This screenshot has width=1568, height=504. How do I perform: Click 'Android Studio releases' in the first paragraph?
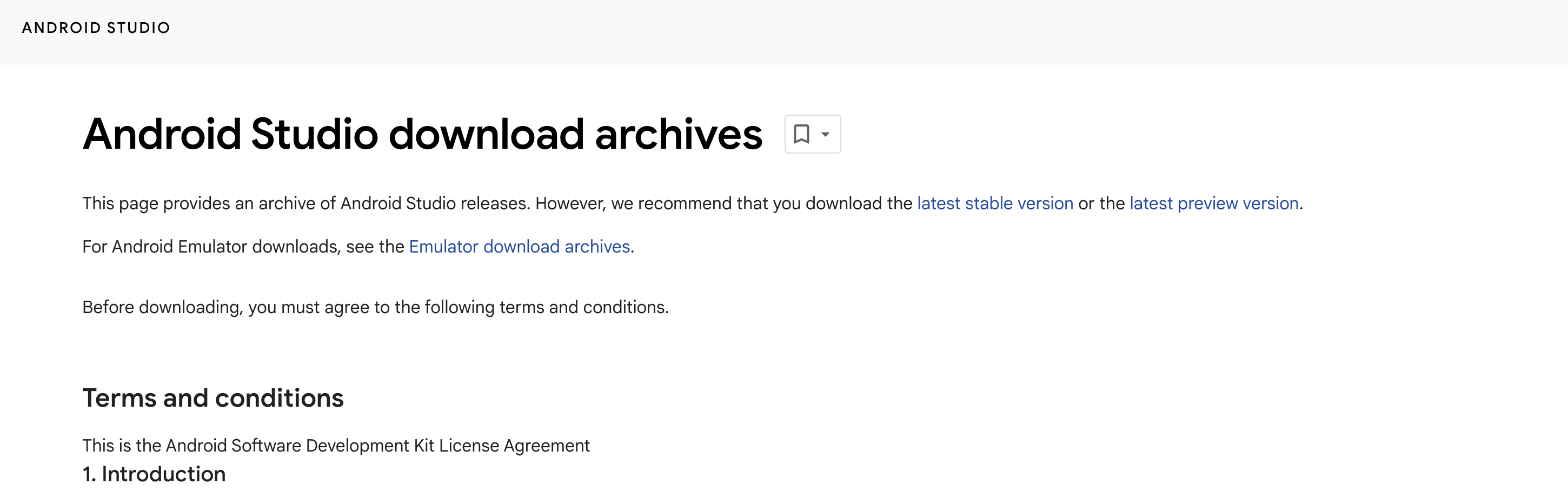(x=434, y=203)
